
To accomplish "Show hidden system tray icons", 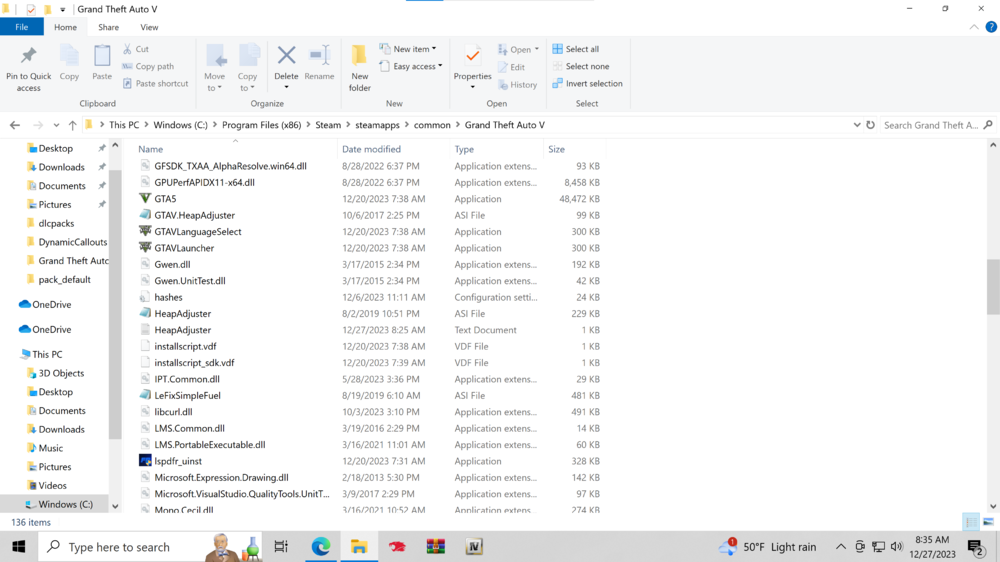I will 841,547.
